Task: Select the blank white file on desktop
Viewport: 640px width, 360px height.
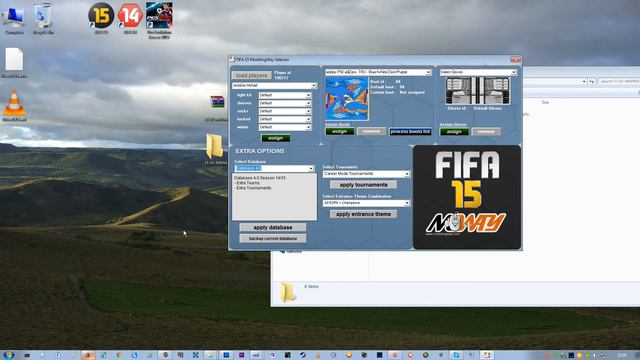Action: 14,62
